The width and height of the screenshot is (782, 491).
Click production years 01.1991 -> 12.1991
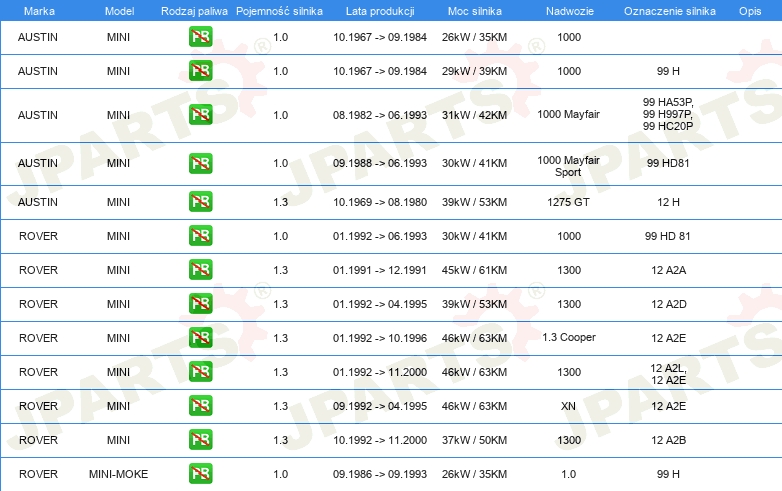(x=380, y=270)
